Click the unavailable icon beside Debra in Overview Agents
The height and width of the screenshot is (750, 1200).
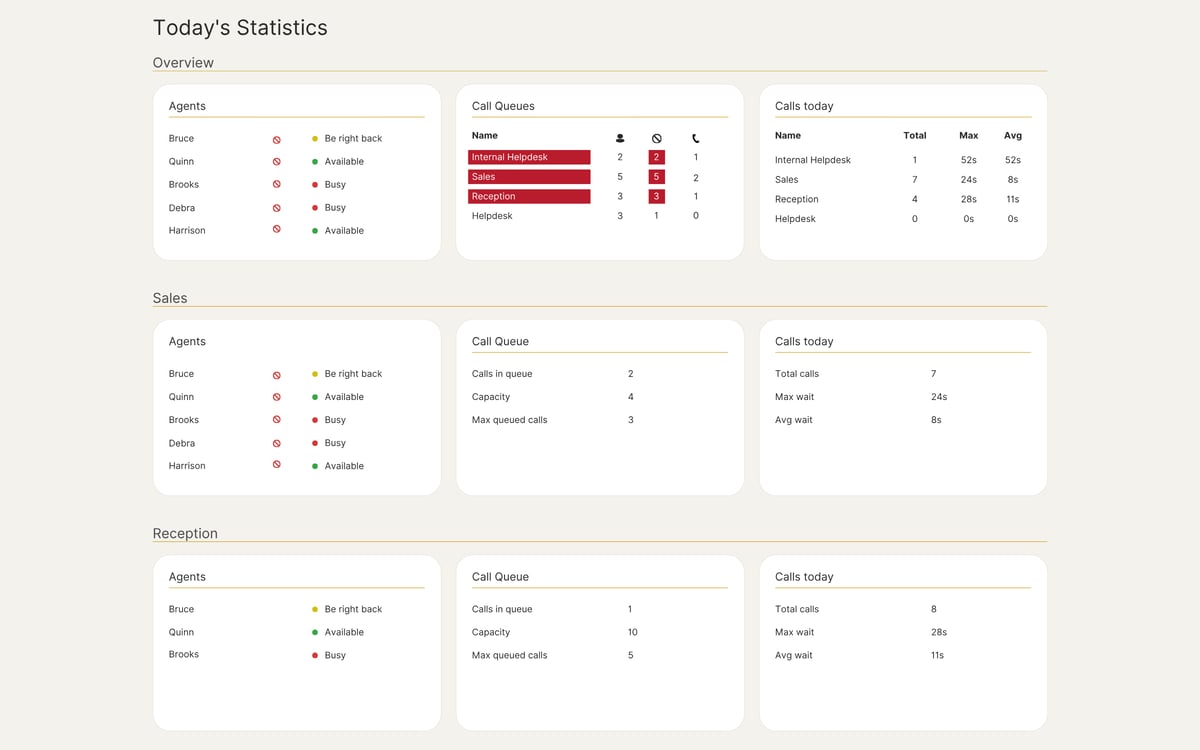coord(277,208)
